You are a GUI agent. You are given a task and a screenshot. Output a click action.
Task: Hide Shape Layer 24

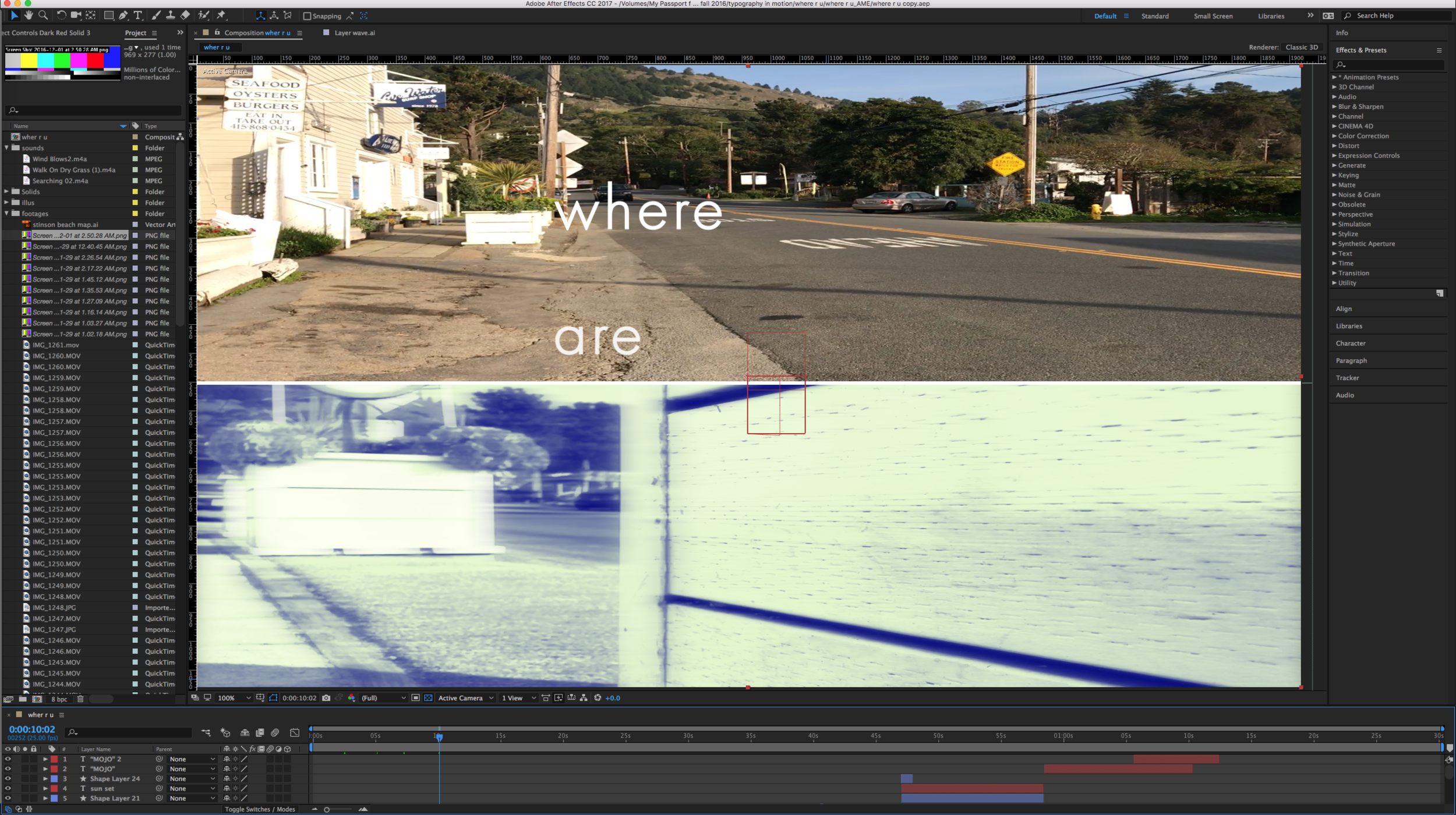click(8, 779)
